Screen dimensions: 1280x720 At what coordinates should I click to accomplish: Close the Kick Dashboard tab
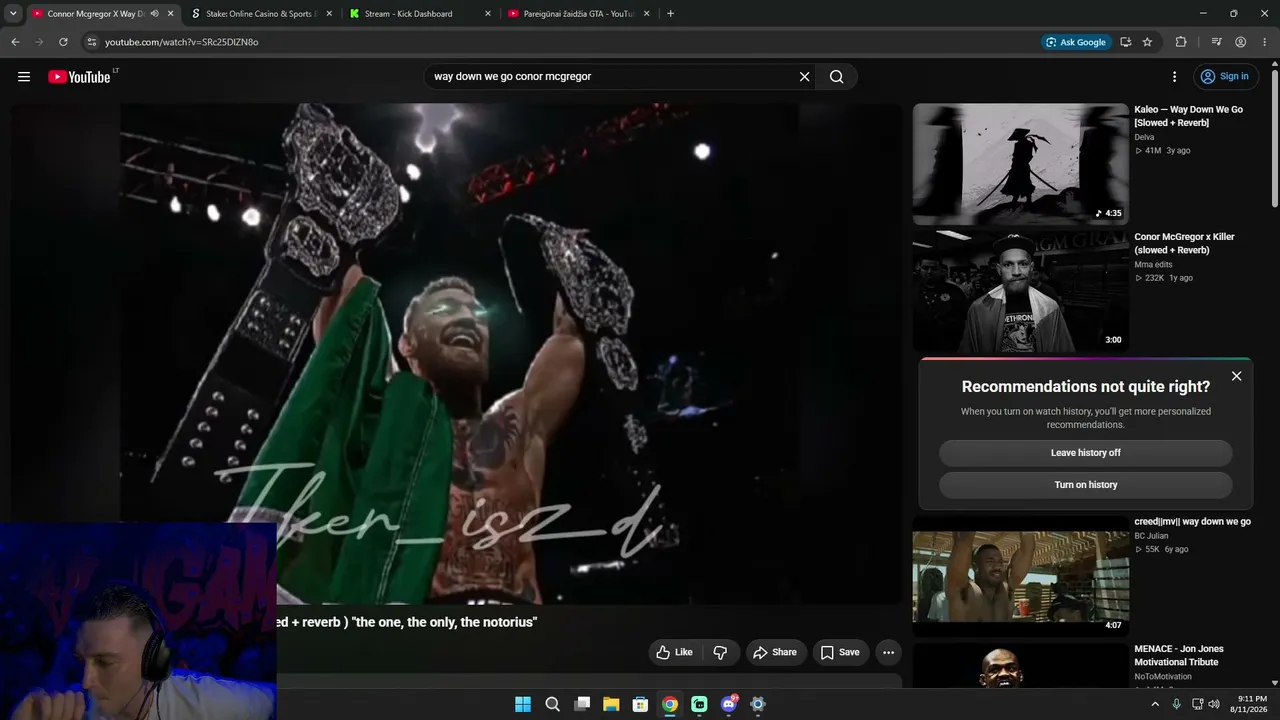(488, 14)
